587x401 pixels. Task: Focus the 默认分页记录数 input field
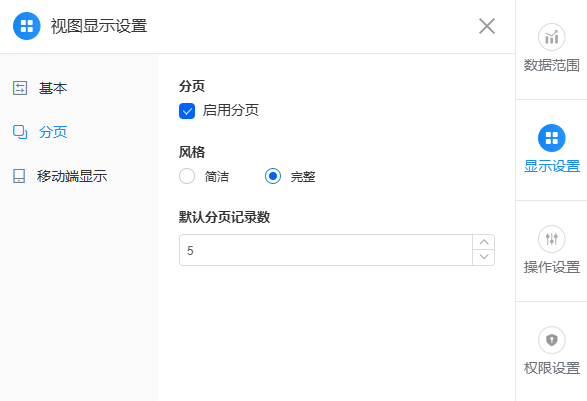pos(326,250)
